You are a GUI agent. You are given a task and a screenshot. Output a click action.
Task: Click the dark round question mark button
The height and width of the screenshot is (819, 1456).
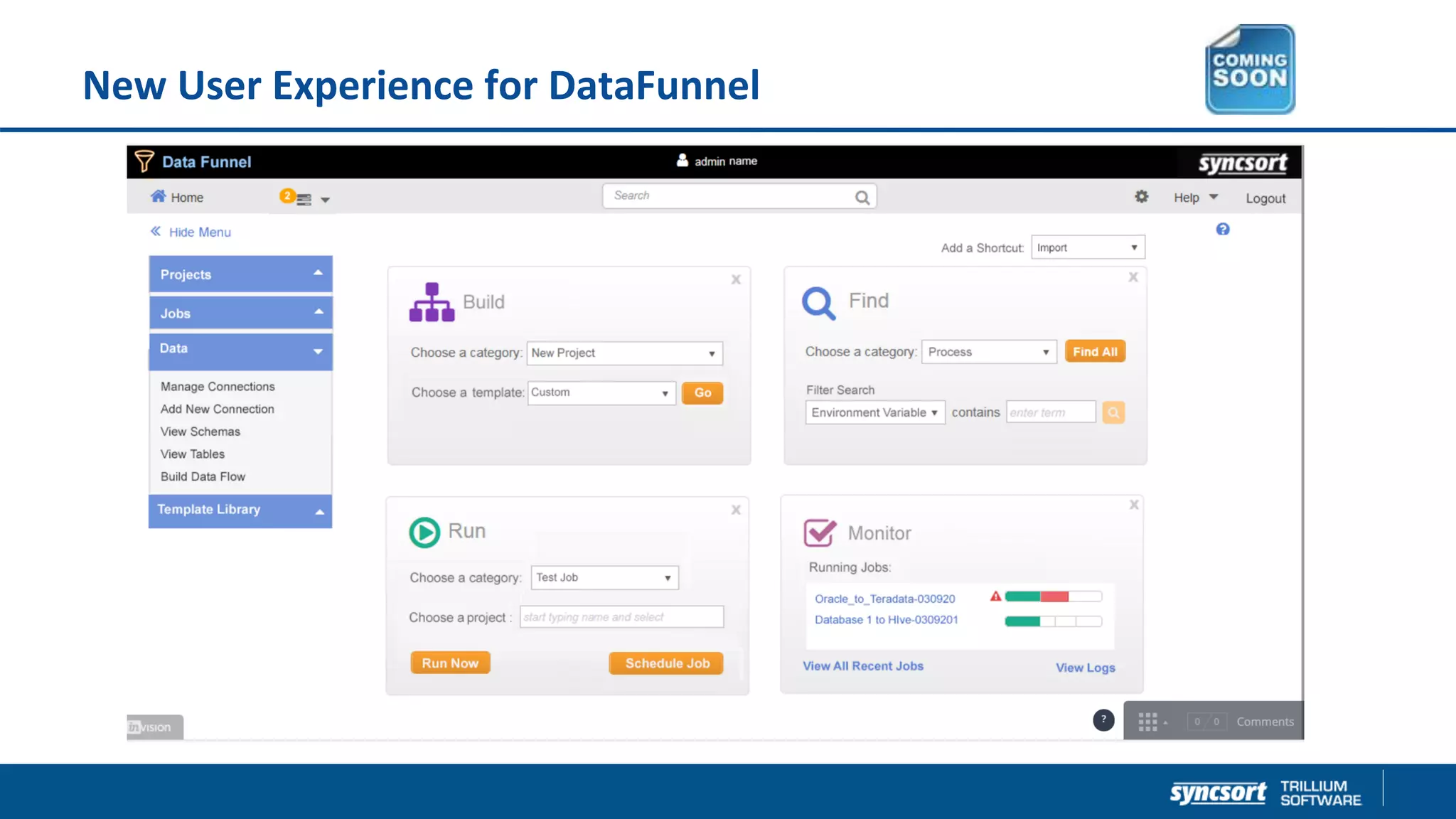[1103, 720]
